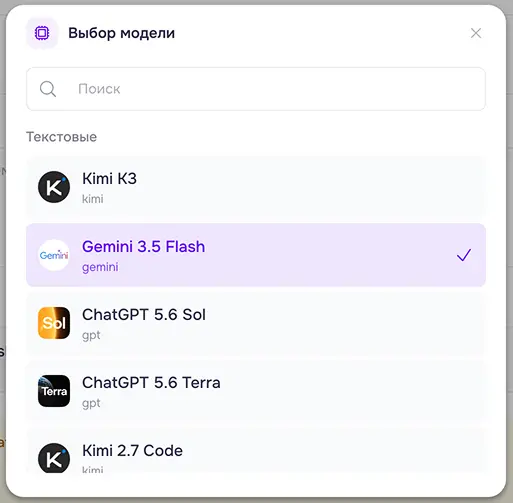Click the checkmark beside Gemini 3.5 Flash

click(464, 255)
